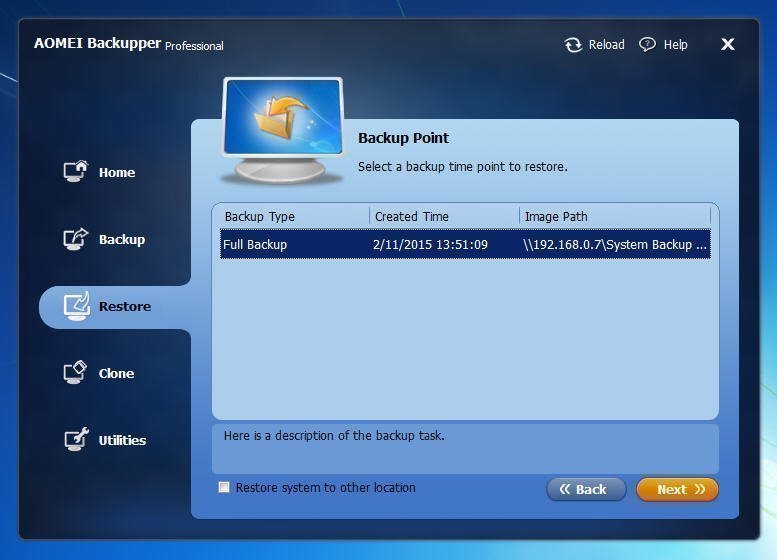Click the Backup Point monitor folder image

[x=282, y=131]
